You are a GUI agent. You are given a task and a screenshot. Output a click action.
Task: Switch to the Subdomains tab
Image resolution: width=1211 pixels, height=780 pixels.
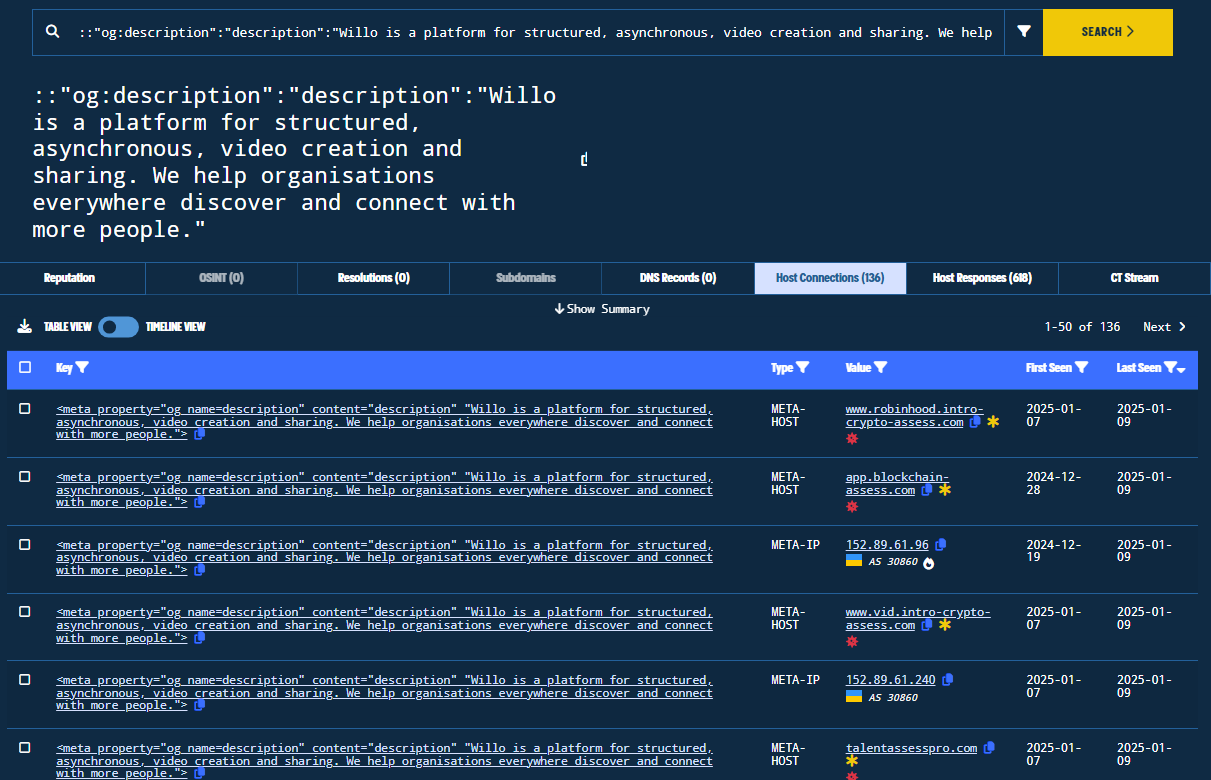(x=525, y=278)
